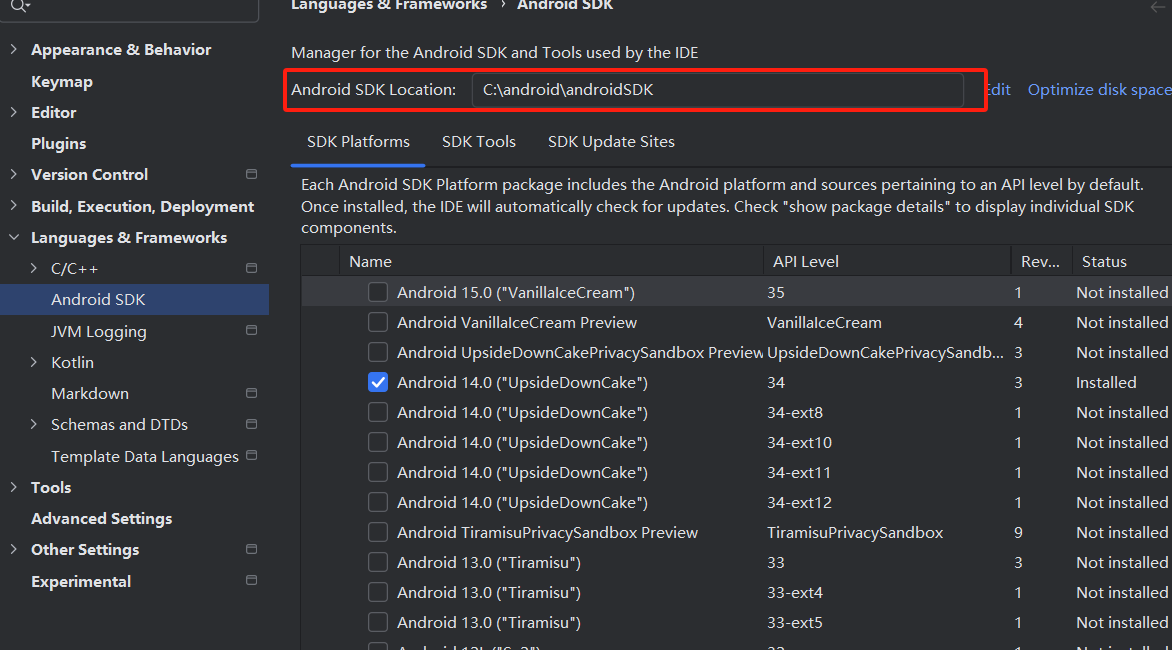Viewport: 1172px width, 650px height.
Task: Click the '34-ext10' API level cell
Action: (799, 442)
